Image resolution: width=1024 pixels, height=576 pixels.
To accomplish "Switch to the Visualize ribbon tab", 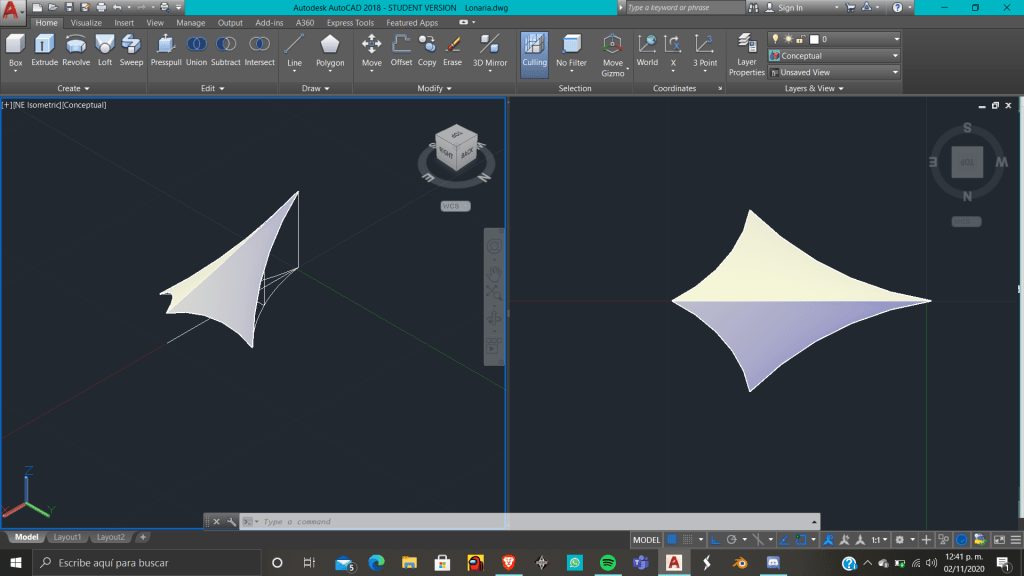I will pos(85,23).
